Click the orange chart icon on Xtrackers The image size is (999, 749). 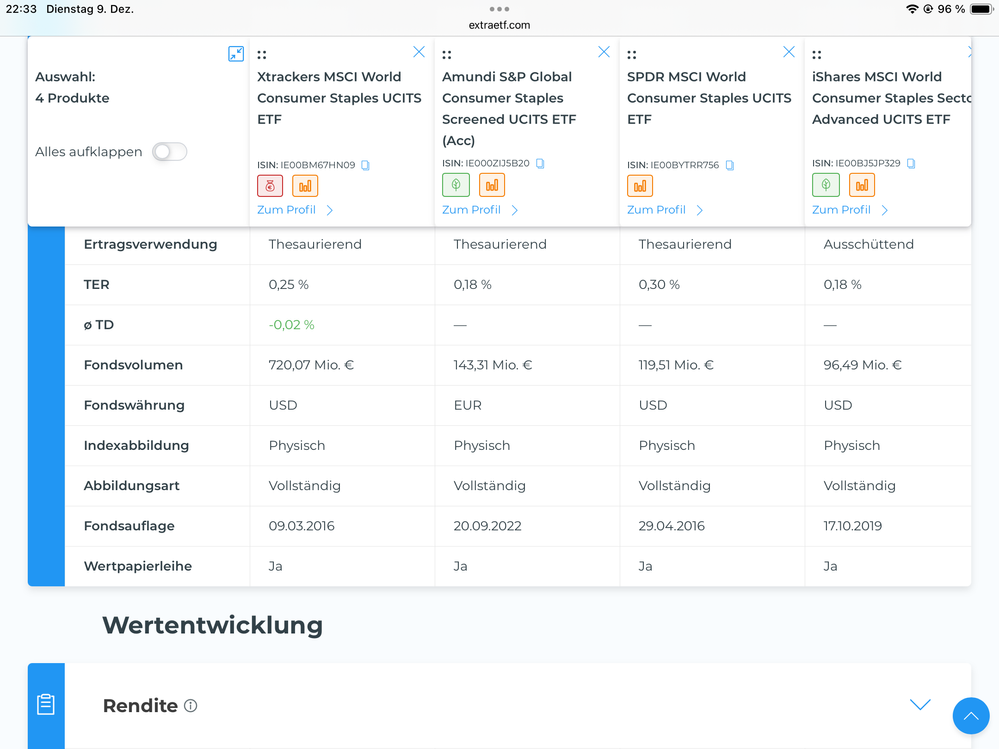click(305, 186)
